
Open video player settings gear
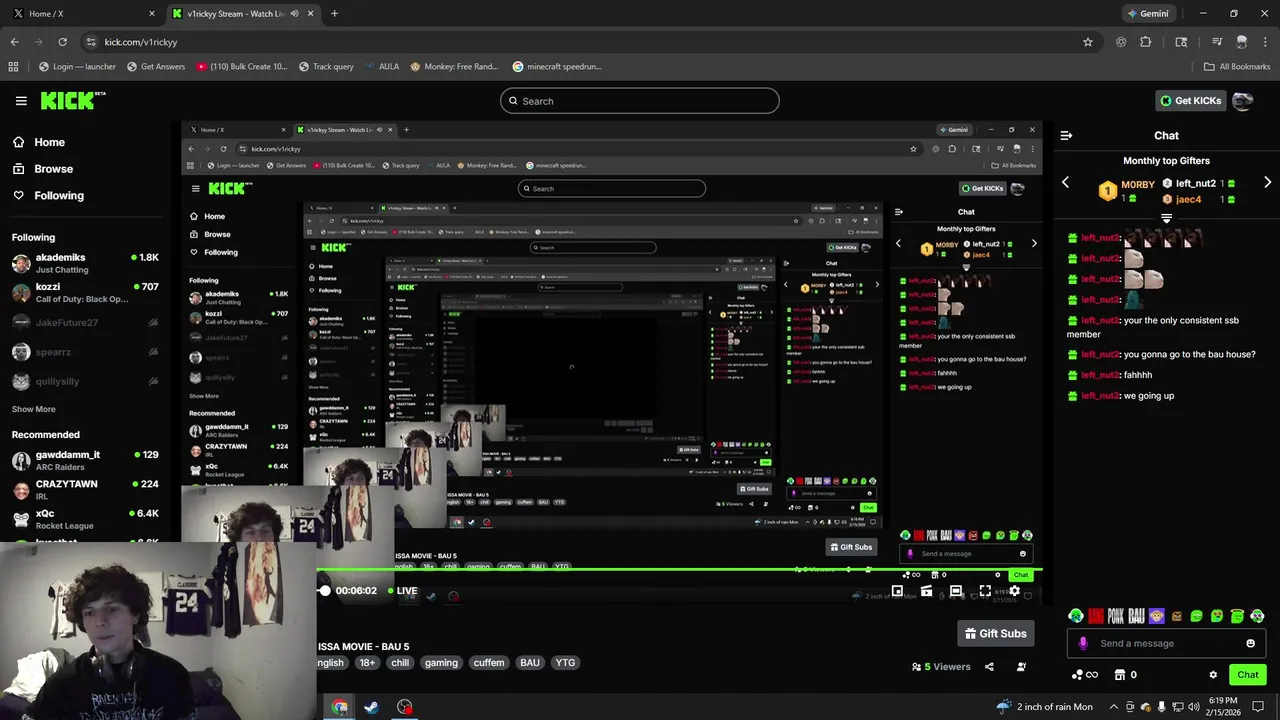pos(1014,591)
